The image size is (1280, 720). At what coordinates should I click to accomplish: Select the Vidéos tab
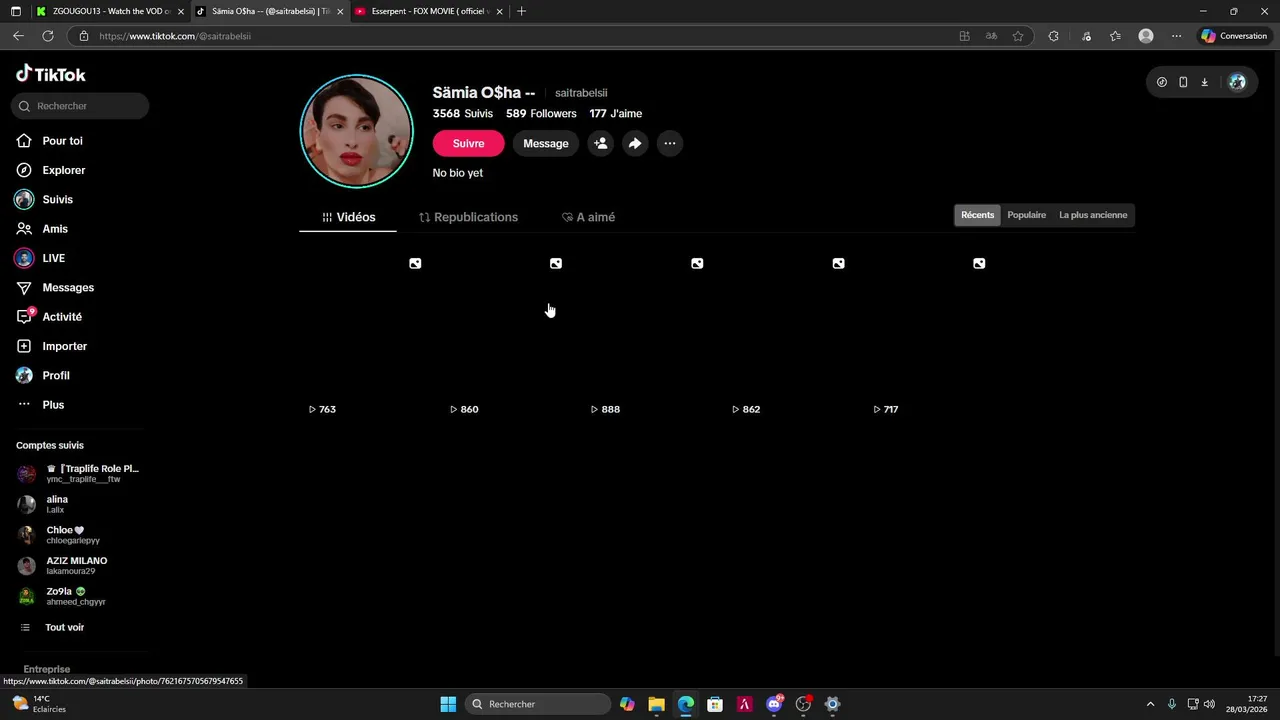click(348, 217)
